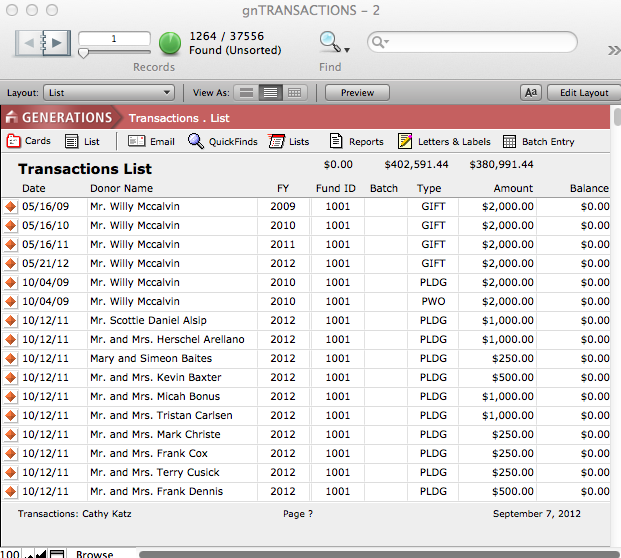Click the Preview button

357,92
